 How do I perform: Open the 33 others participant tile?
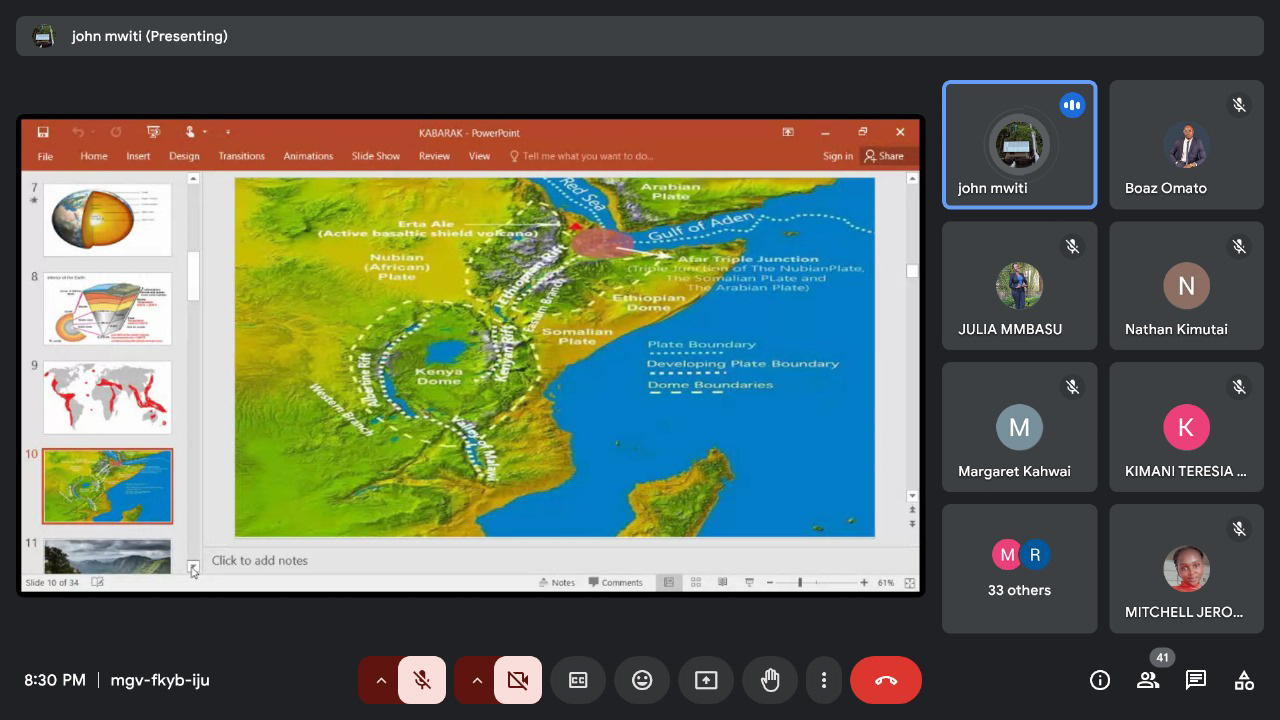pyautogui.click(x=1019, y=569)
